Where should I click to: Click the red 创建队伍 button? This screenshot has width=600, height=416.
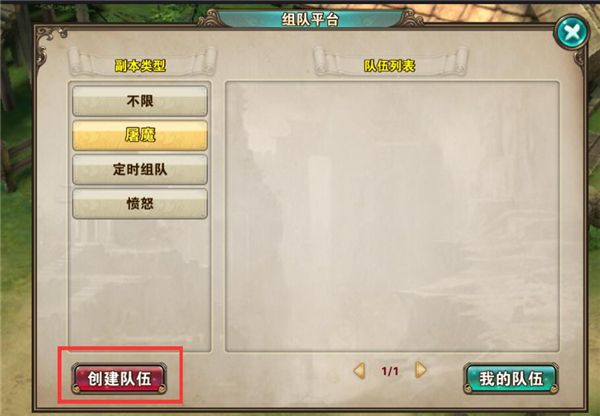coord(119,378)
